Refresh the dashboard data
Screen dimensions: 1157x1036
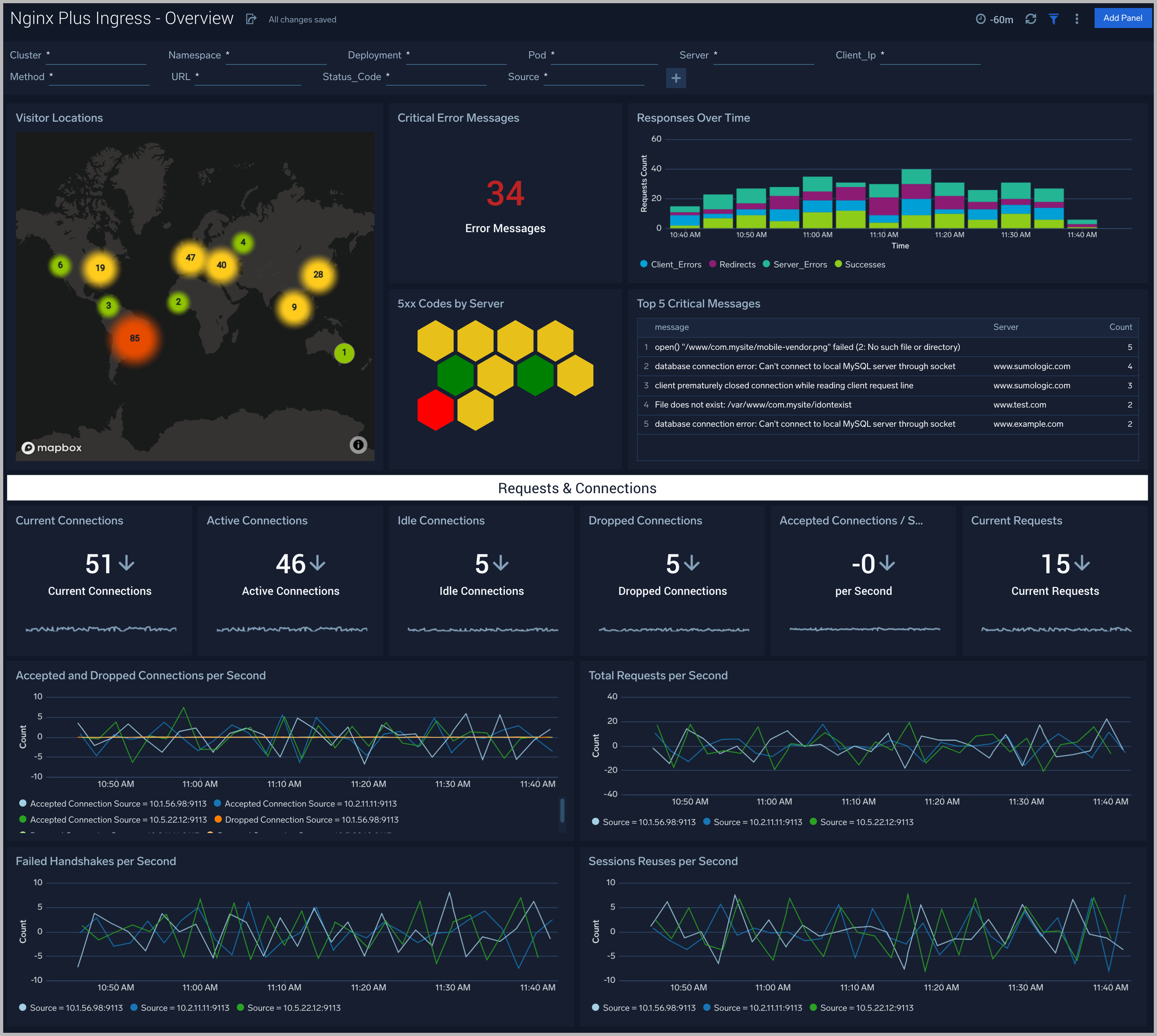(1031, 18)
